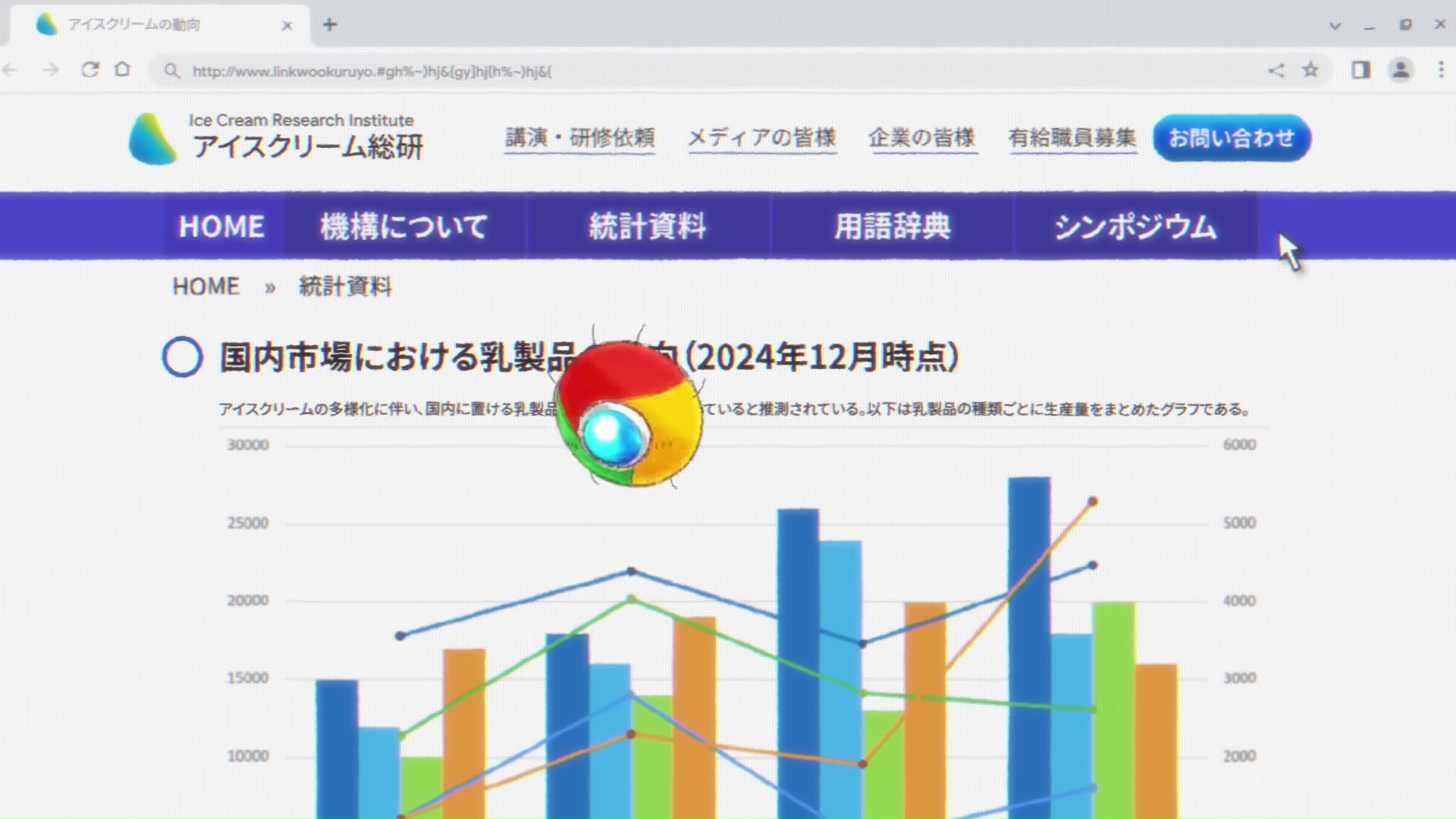Click the 国内市場における乳製品 heading
Image resolution: width=1456 pixels, height=819 pixels.
point(589,356)
